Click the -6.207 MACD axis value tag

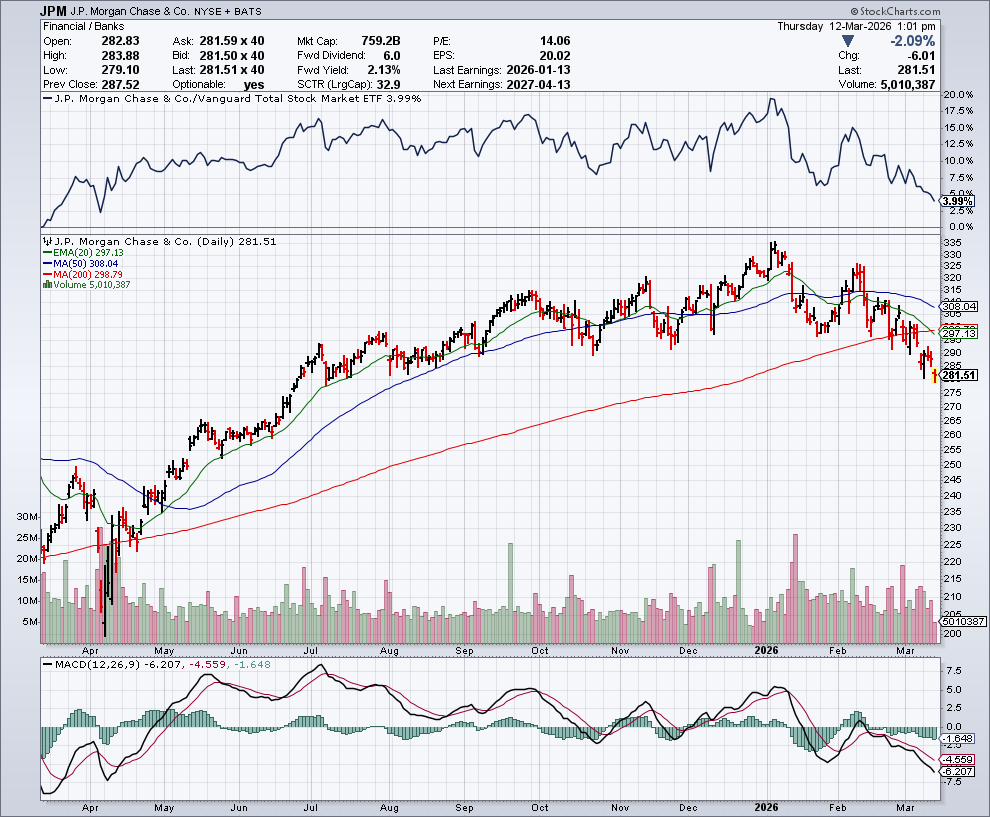(x=960, y=773)
